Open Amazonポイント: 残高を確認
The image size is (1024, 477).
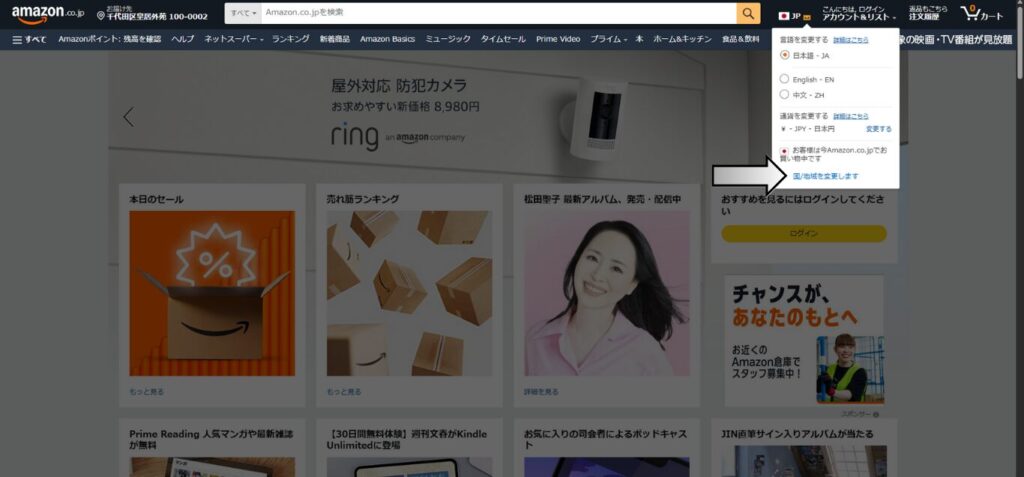(x=109, y=39)
